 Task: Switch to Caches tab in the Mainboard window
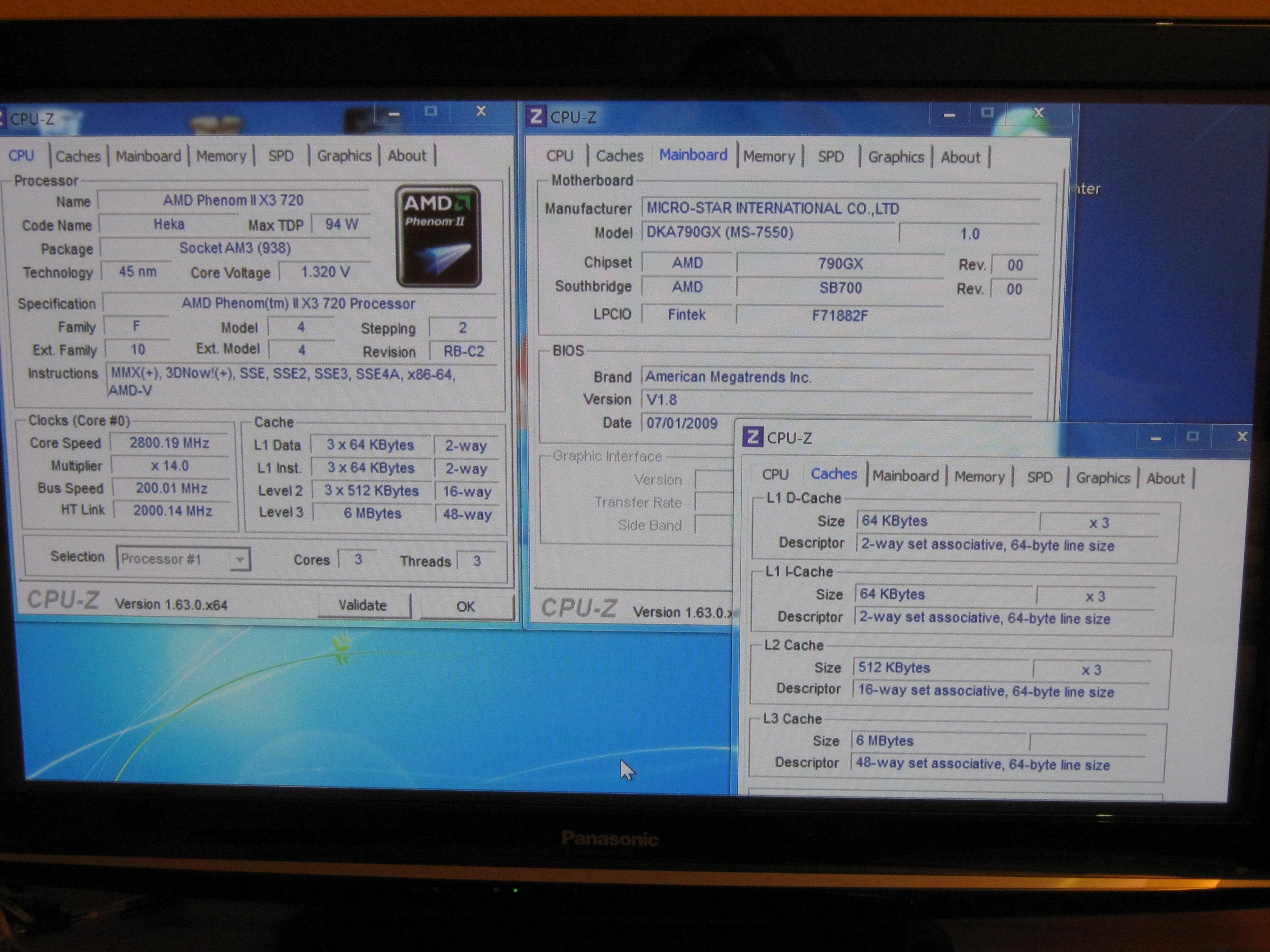(620, 156)
